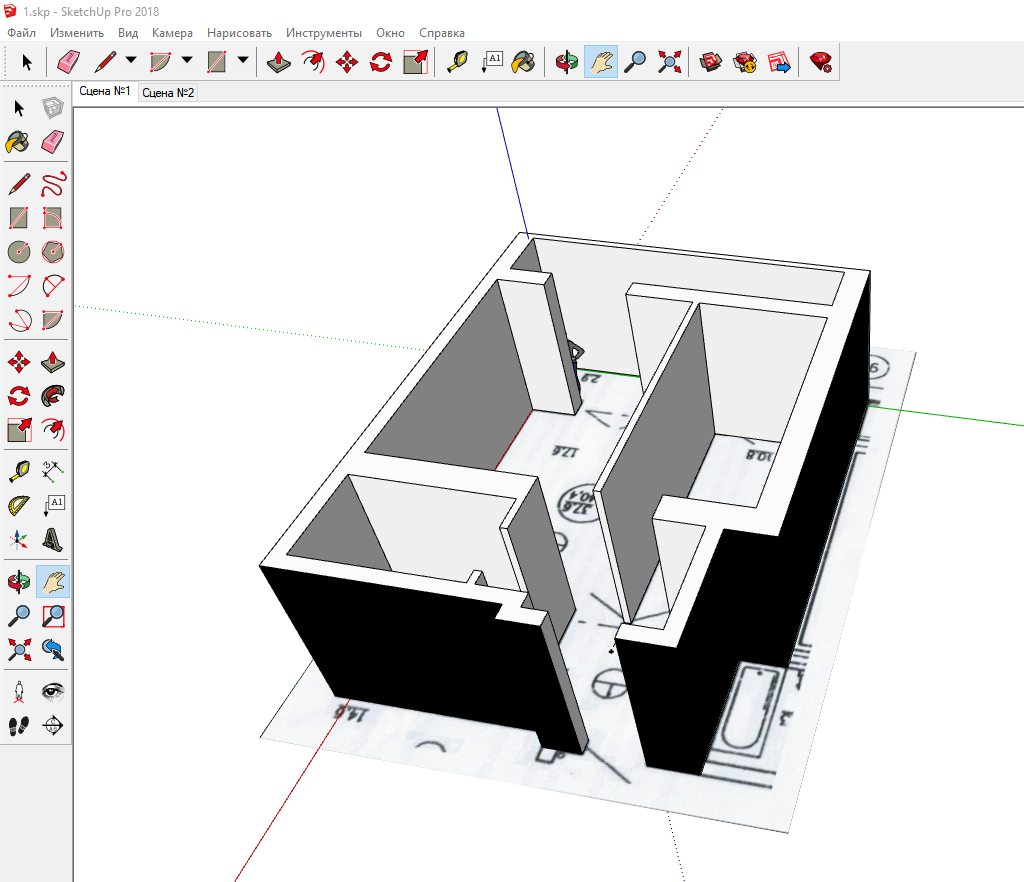Choose the Protractor tool

pyautogui.click(x=18, y=504)
